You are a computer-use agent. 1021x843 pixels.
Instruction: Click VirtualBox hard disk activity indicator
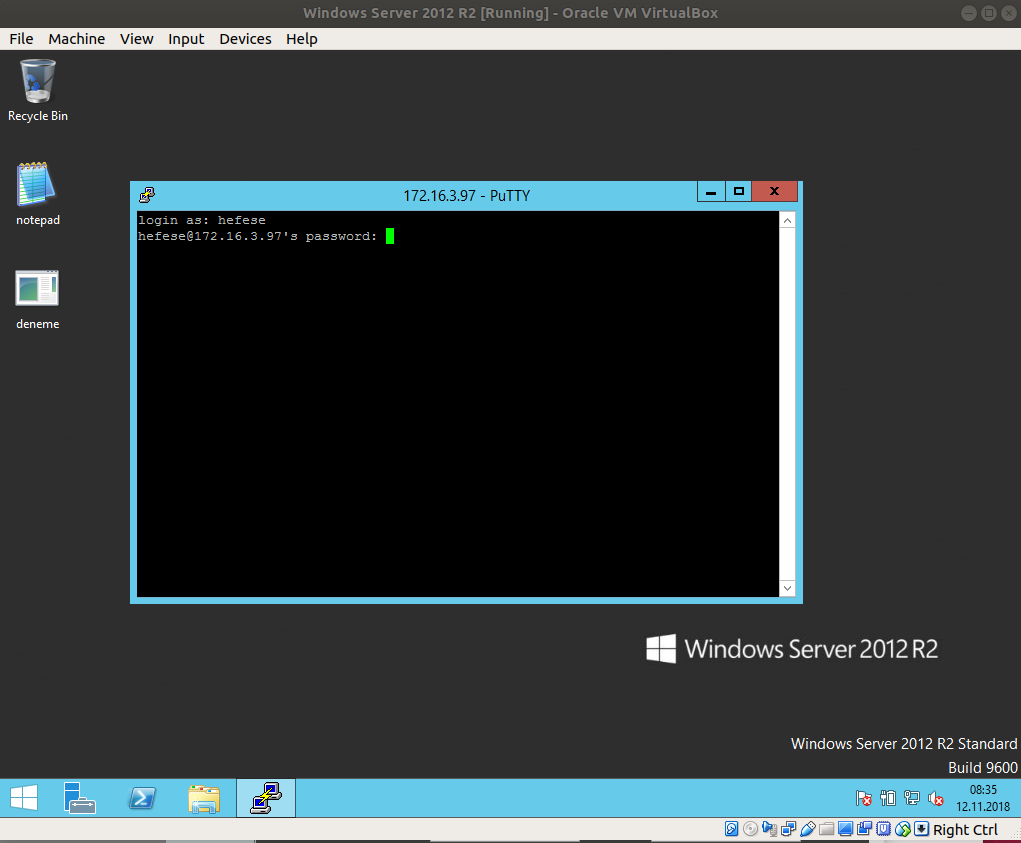coord(731,829)
